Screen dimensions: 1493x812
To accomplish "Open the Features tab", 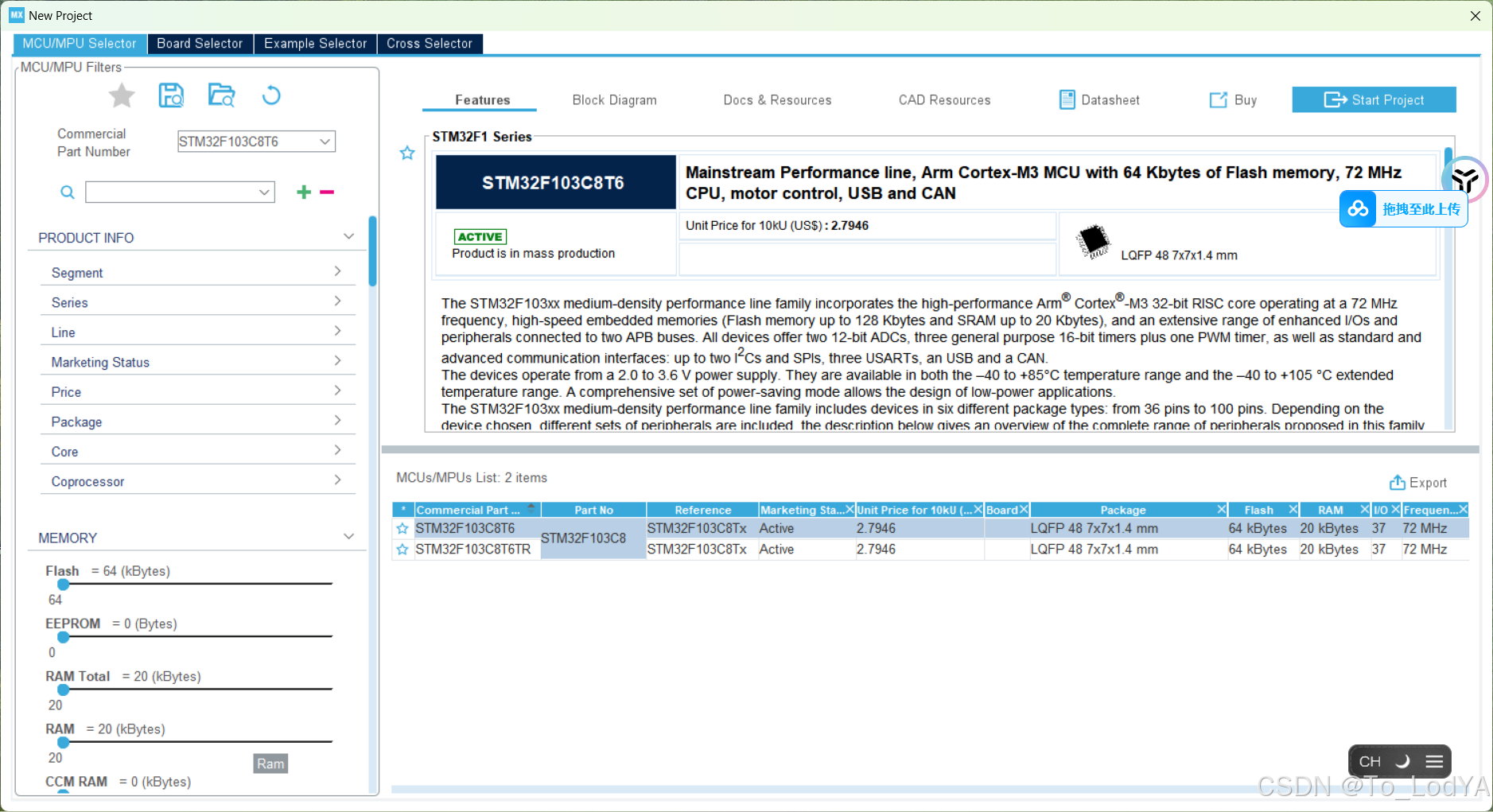I will tap(482, 100).
